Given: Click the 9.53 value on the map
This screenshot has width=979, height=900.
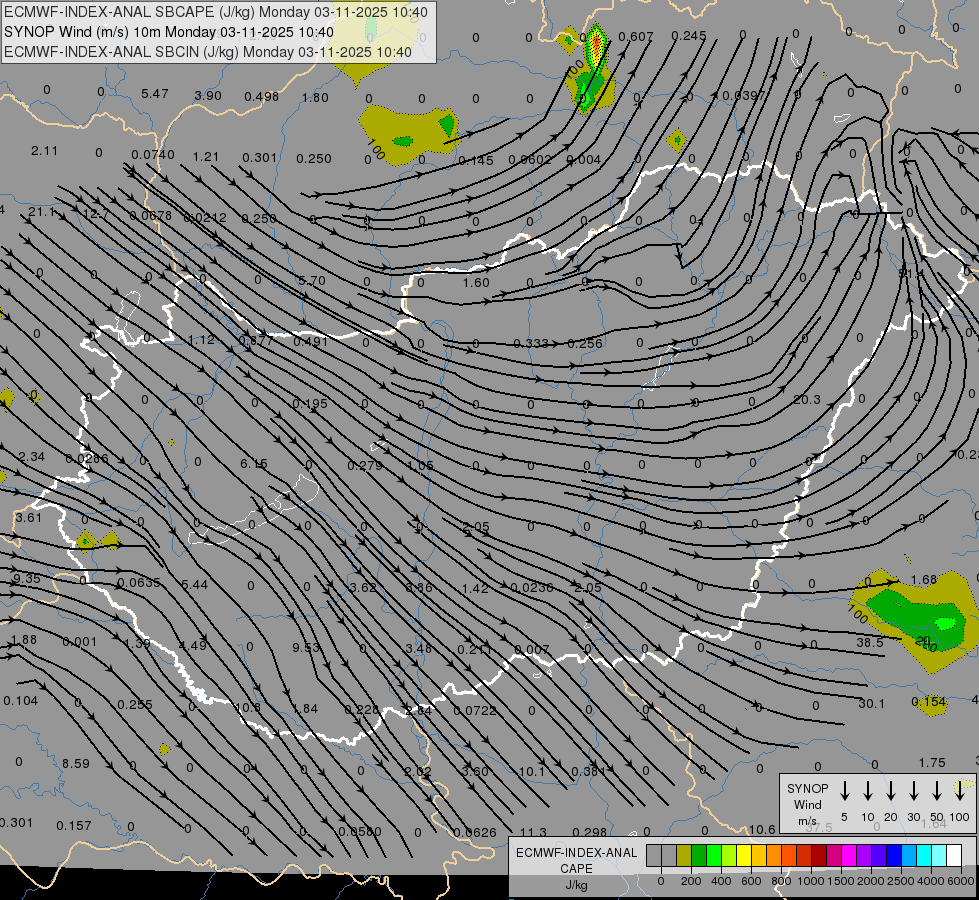Looking at the screenshot, I should (306, 647).
